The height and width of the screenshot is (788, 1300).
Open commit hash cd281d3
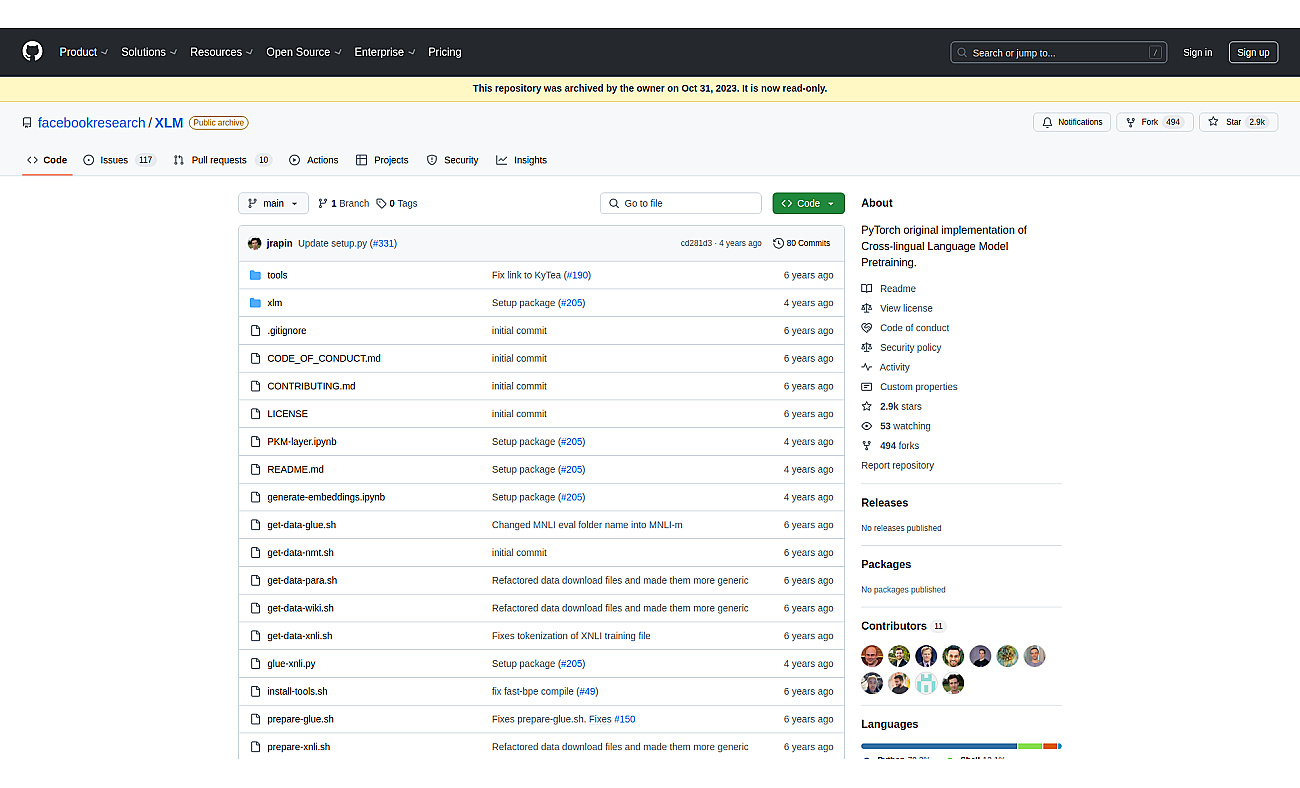(696, 243)
